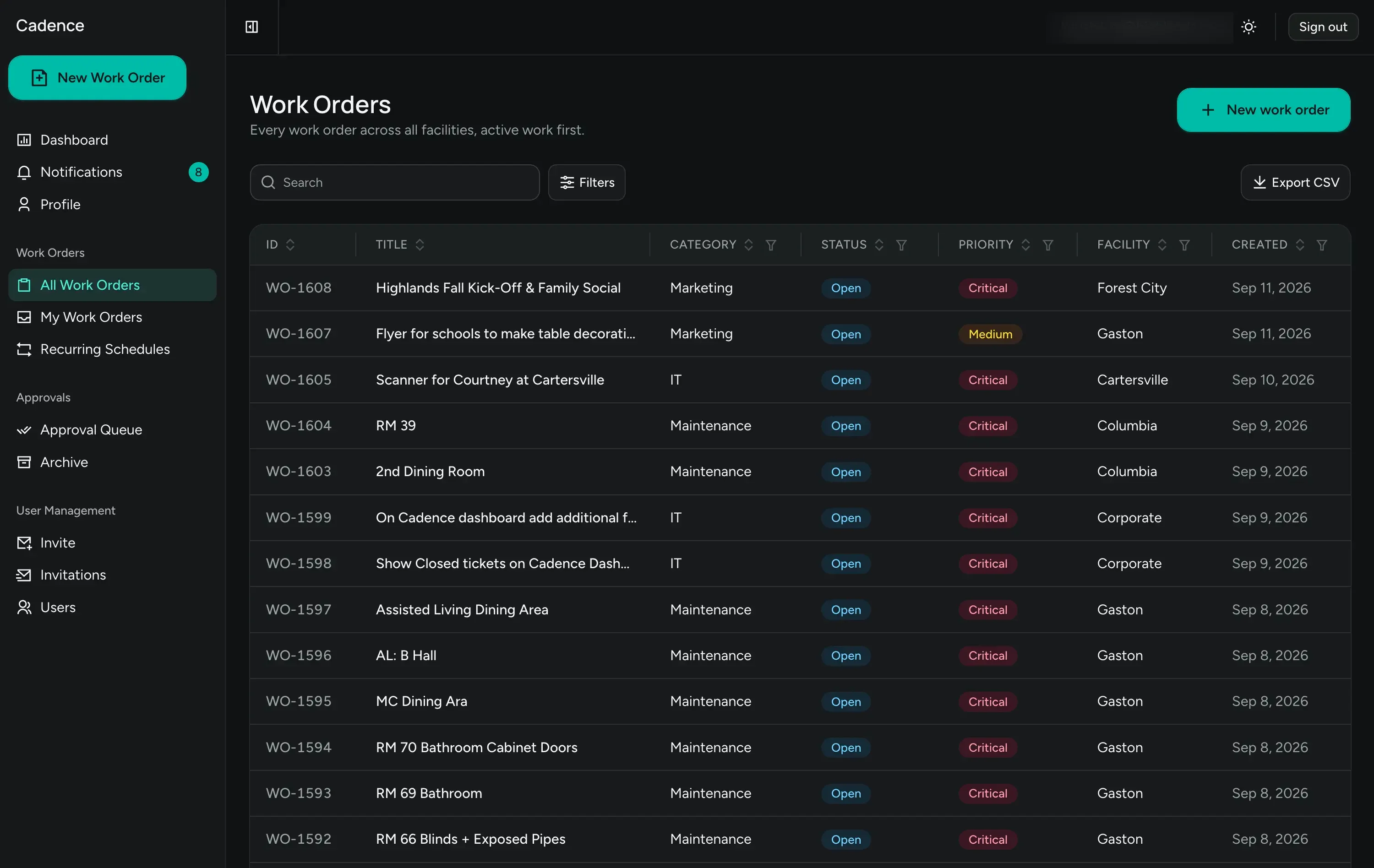This screenshot has width=1374, height=868.
Task: Open Notifications in the sidebar
Action: point(112,172)
